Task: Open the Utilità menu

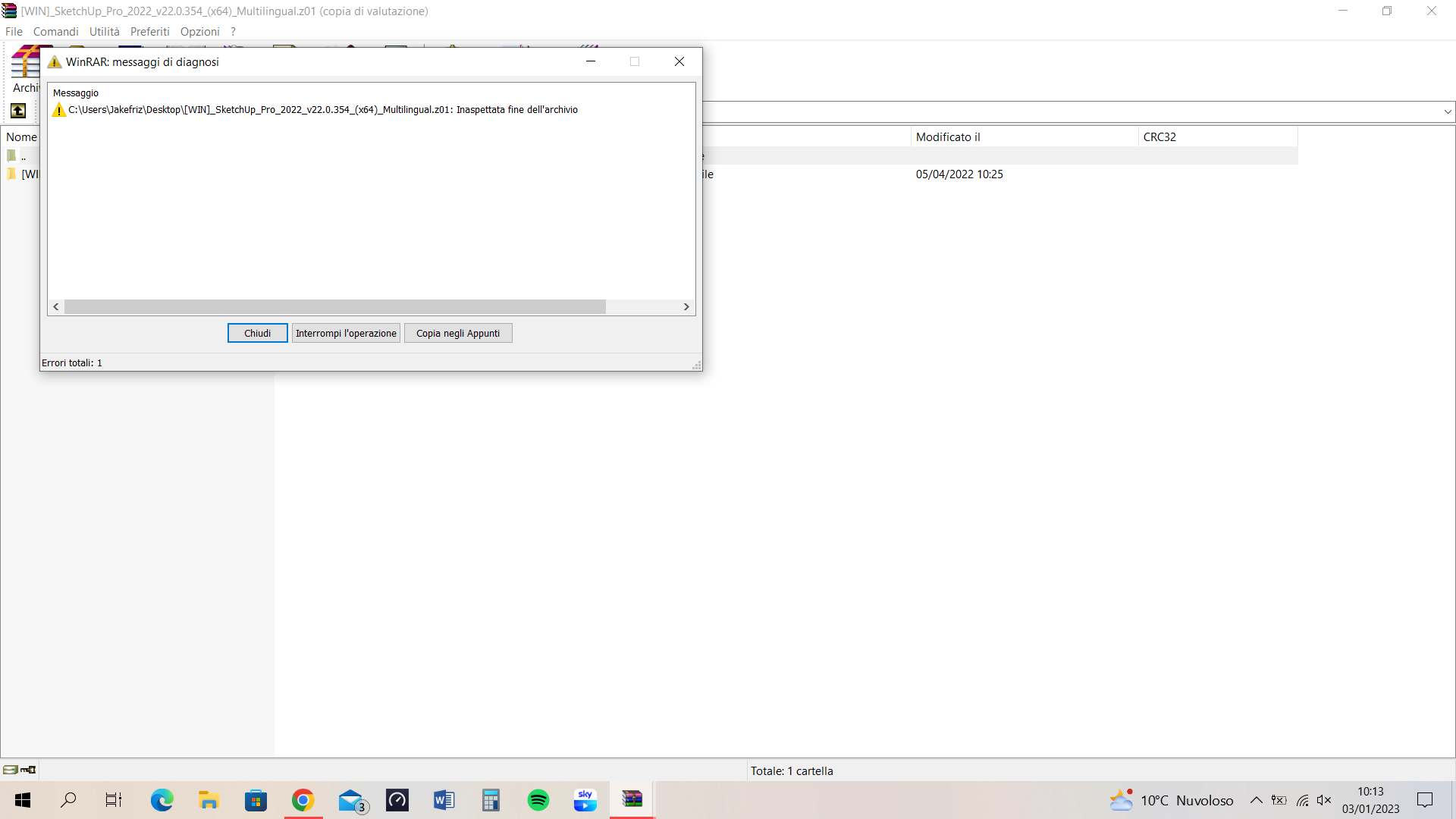Action: (x=104, y=31)
